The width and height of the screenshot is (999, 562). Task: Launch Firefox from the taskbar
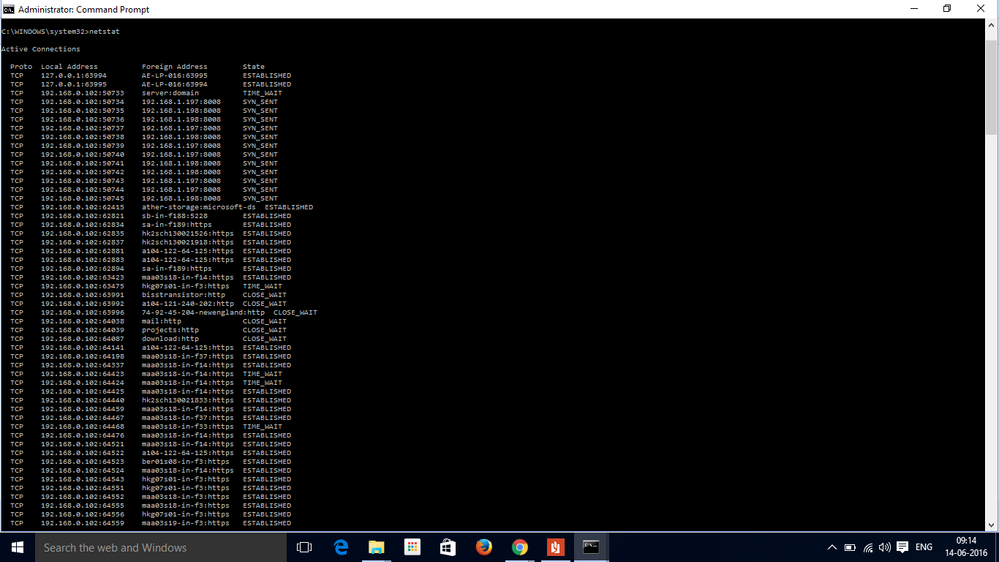click(484, 547)
